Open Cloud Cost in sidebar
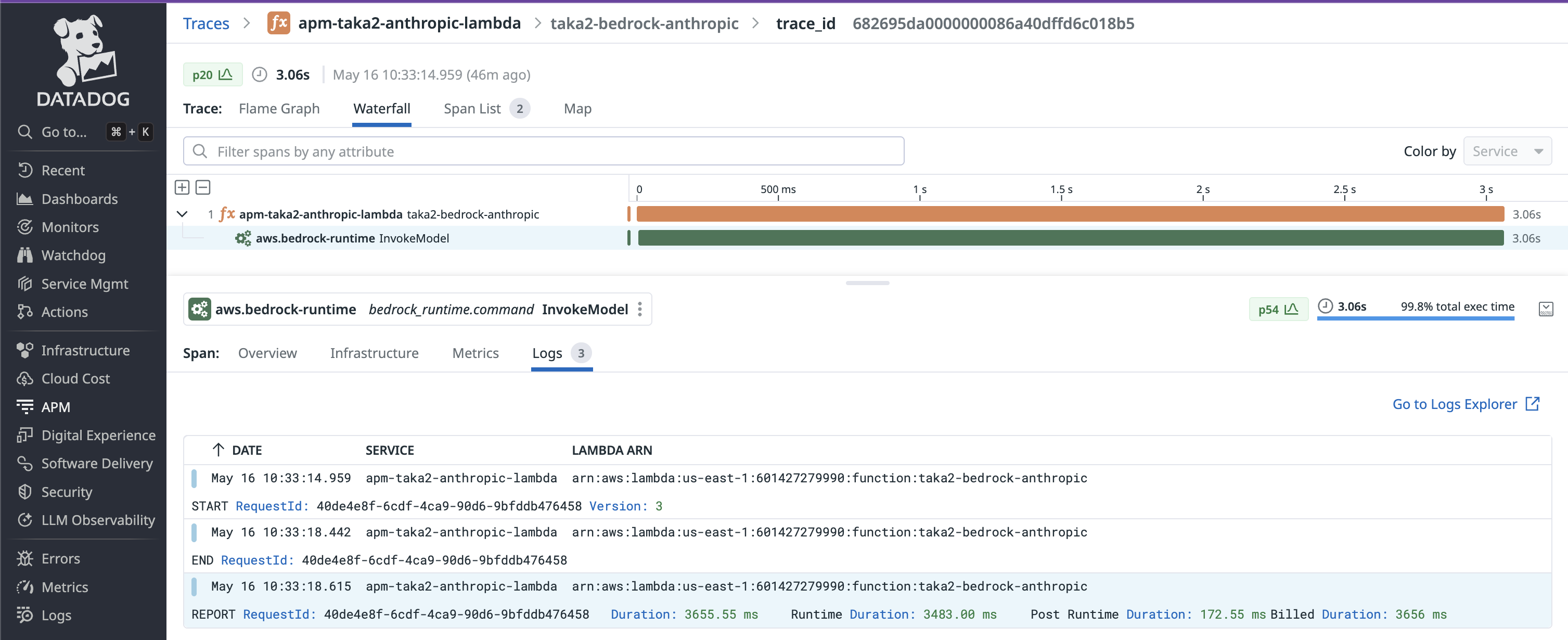 [75, 378]
